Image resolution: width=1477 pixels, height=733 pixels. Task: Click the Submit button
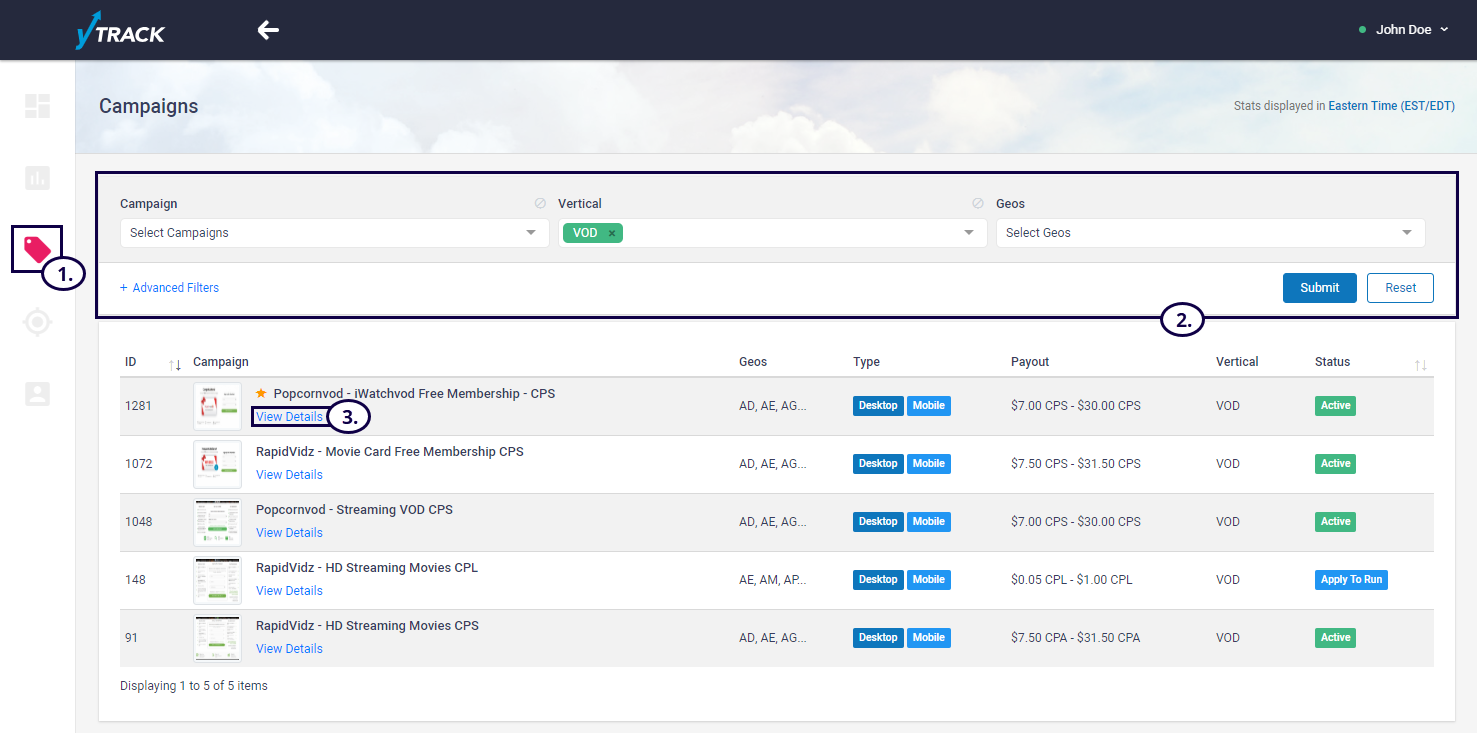pos(1319,288)
